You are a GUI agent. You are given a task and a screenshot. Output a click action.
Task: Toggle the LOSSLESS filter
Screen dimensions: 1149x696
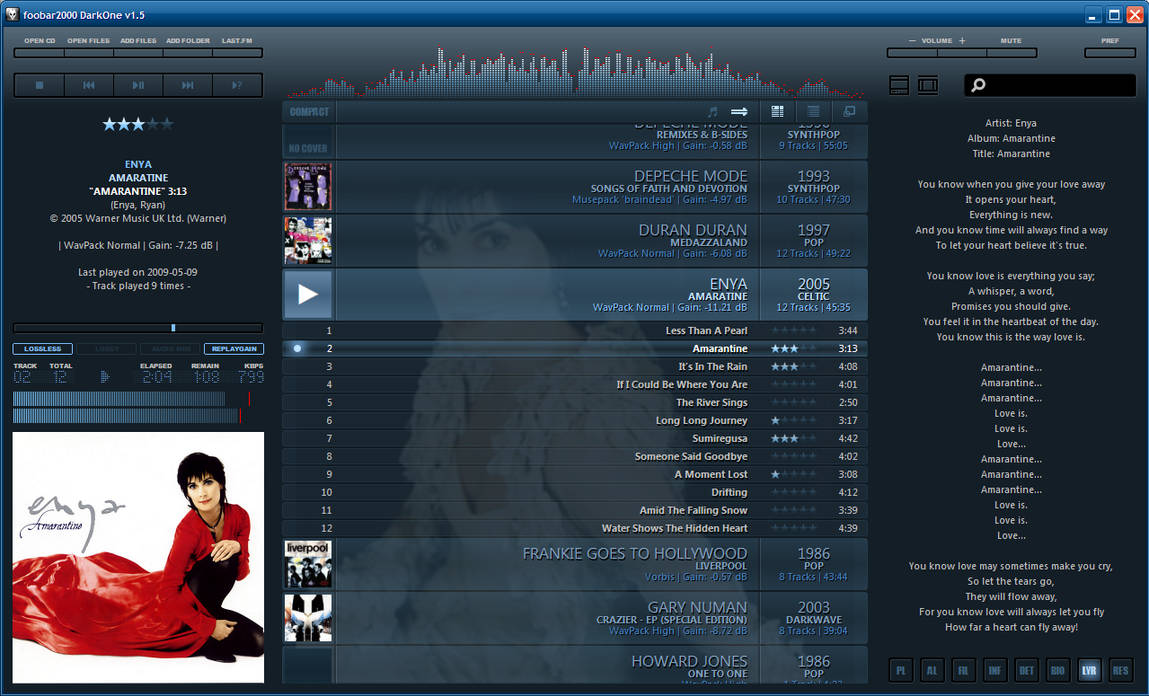click(x=41, y=348)
